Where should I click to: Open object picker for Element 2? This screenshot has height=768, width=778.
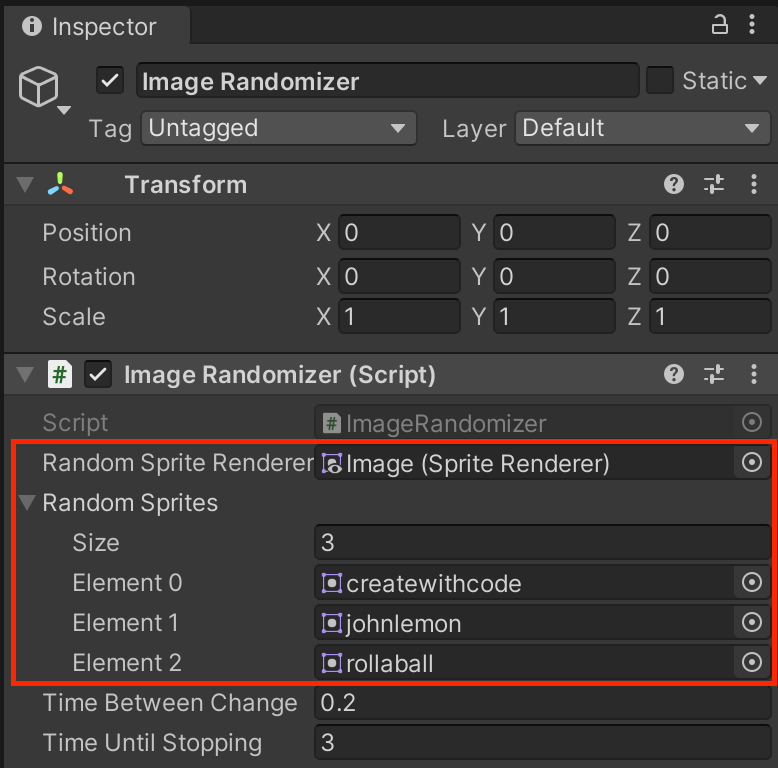point(752,662)
